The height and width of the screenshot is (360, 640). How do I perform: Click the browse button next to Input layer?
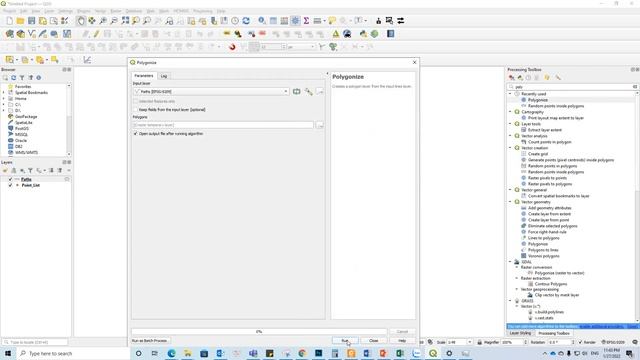click(320, 92)
